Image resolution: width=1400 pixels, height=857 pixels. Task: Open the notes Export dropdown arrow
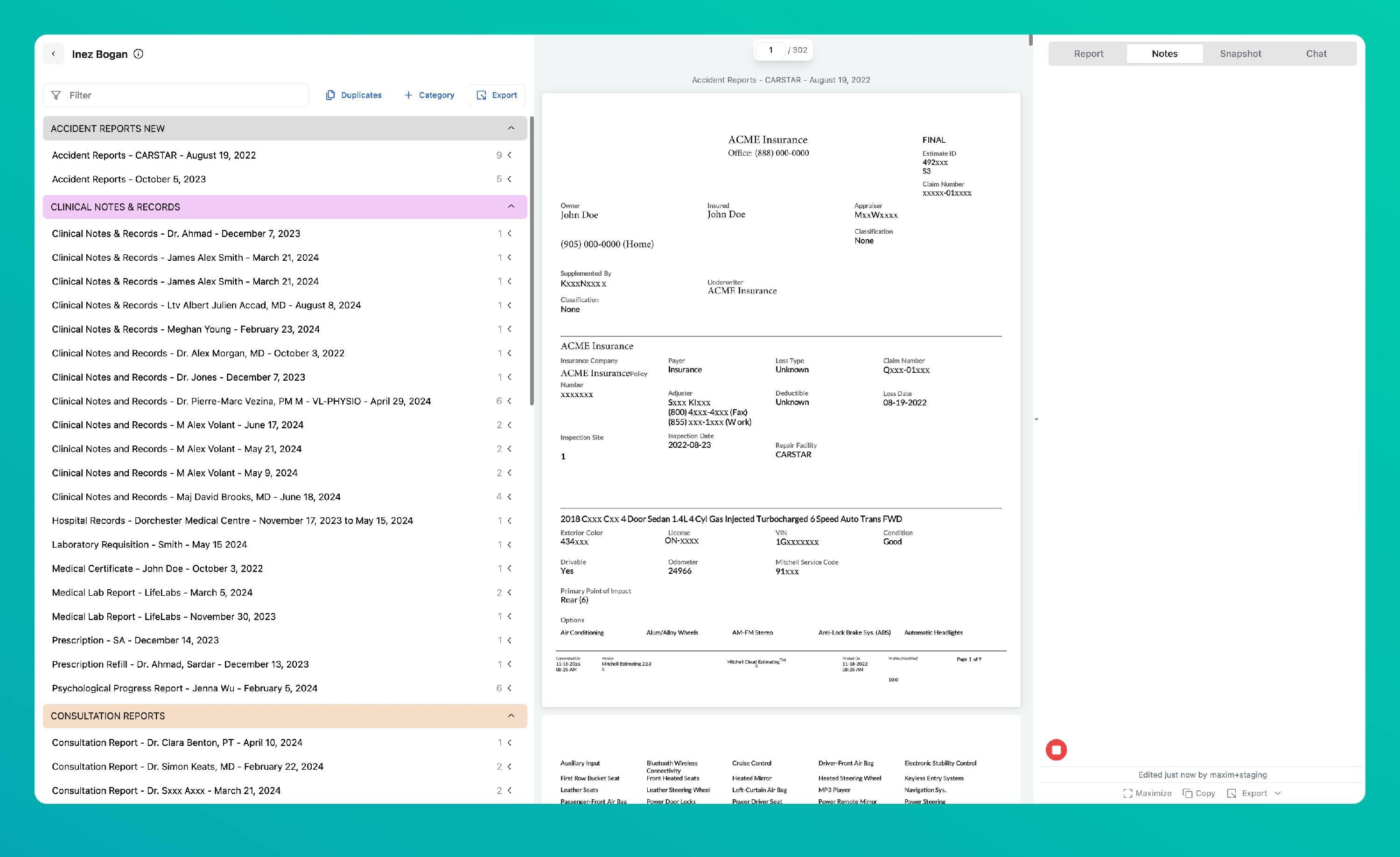coord(1278,793)
